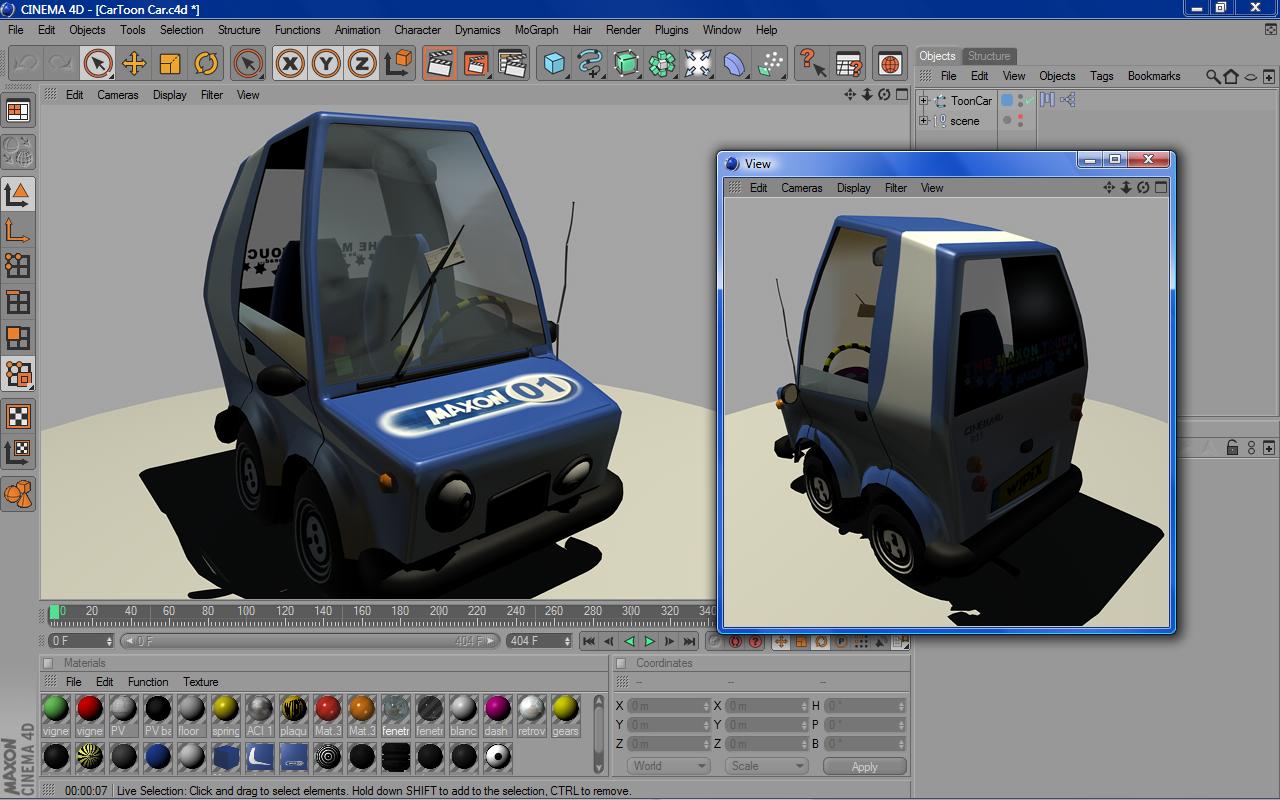Viewport: 1280px width, 800px height.
Task: Toggle ToonCar render enable checkmark
Action: [1028, 101]
